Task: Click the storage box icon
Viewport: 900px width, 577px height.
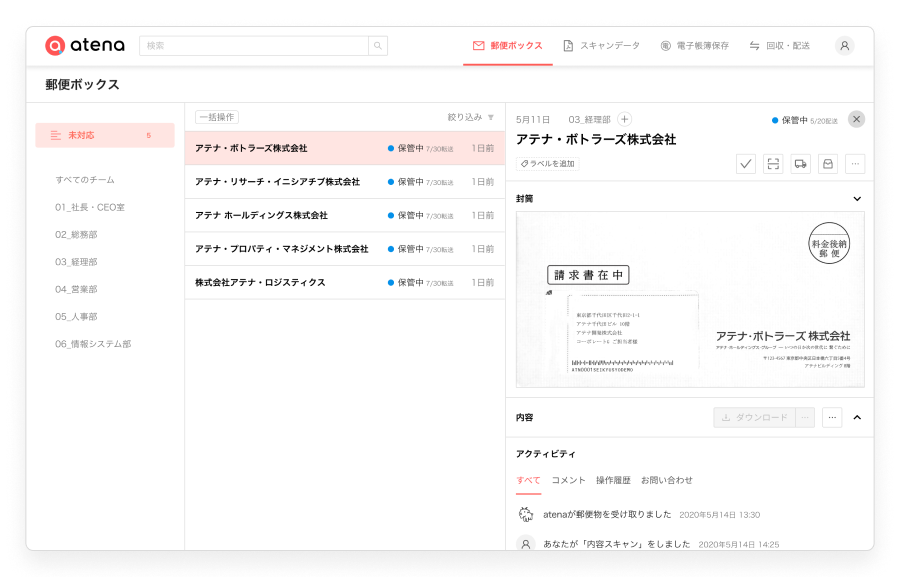Action: (x=828, y=164)
